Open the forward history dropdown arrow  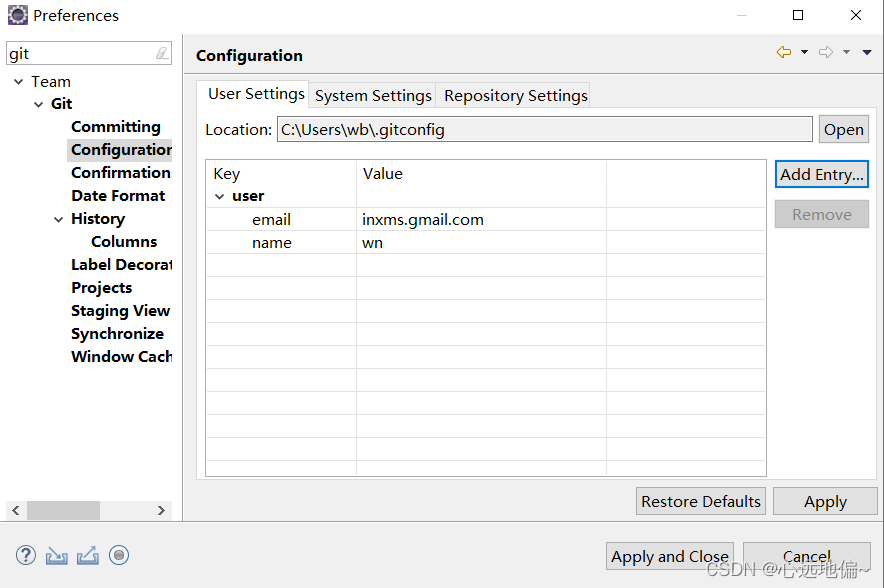pos(846,52)
